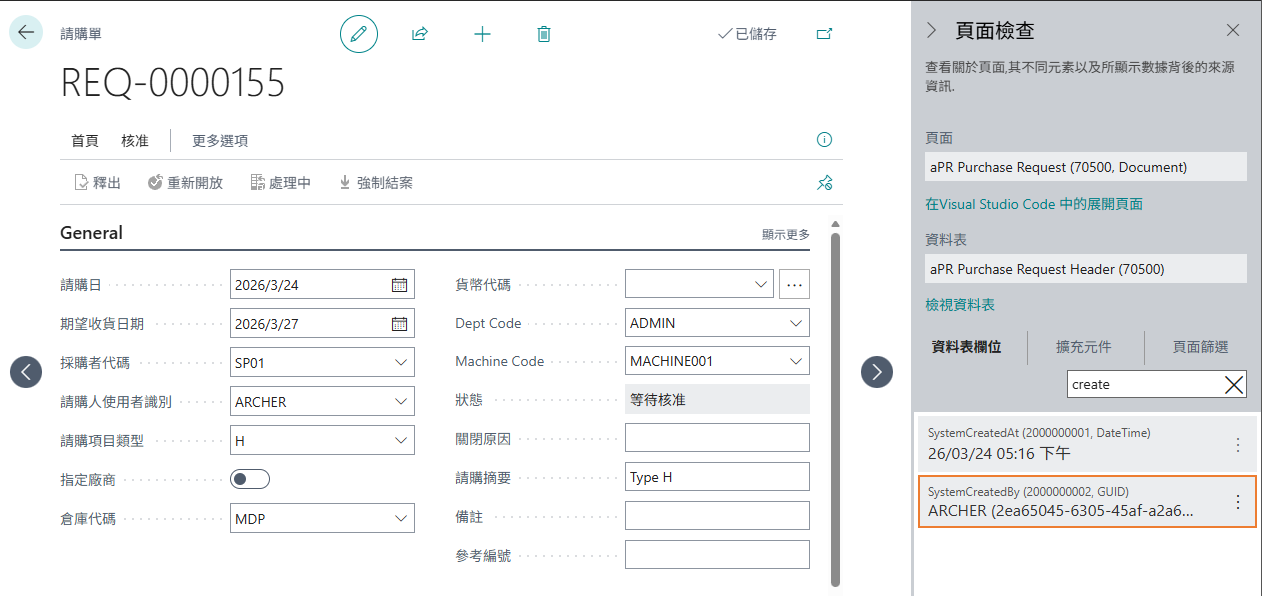The image size is (1262, 596).
Task: Click the info circle icon
Action: click(x=824, y=140)
